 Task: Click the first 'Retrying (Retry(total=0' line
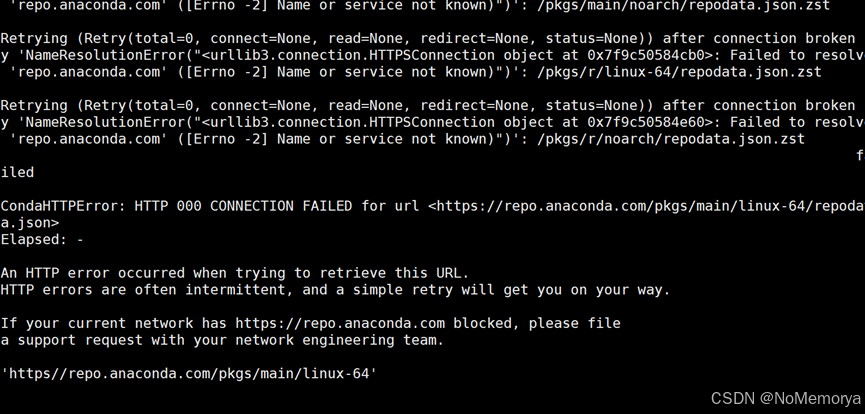[428, 39]
